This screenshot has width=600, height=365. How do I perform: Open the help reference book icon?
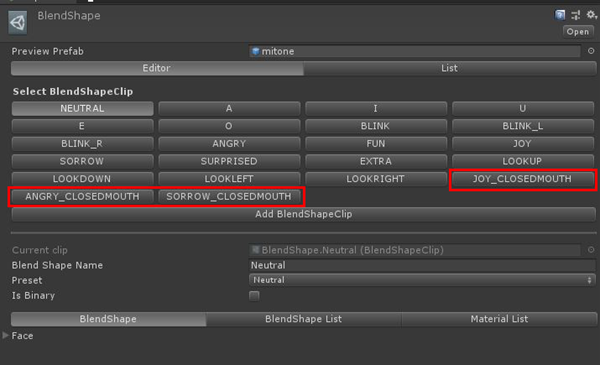560,15
